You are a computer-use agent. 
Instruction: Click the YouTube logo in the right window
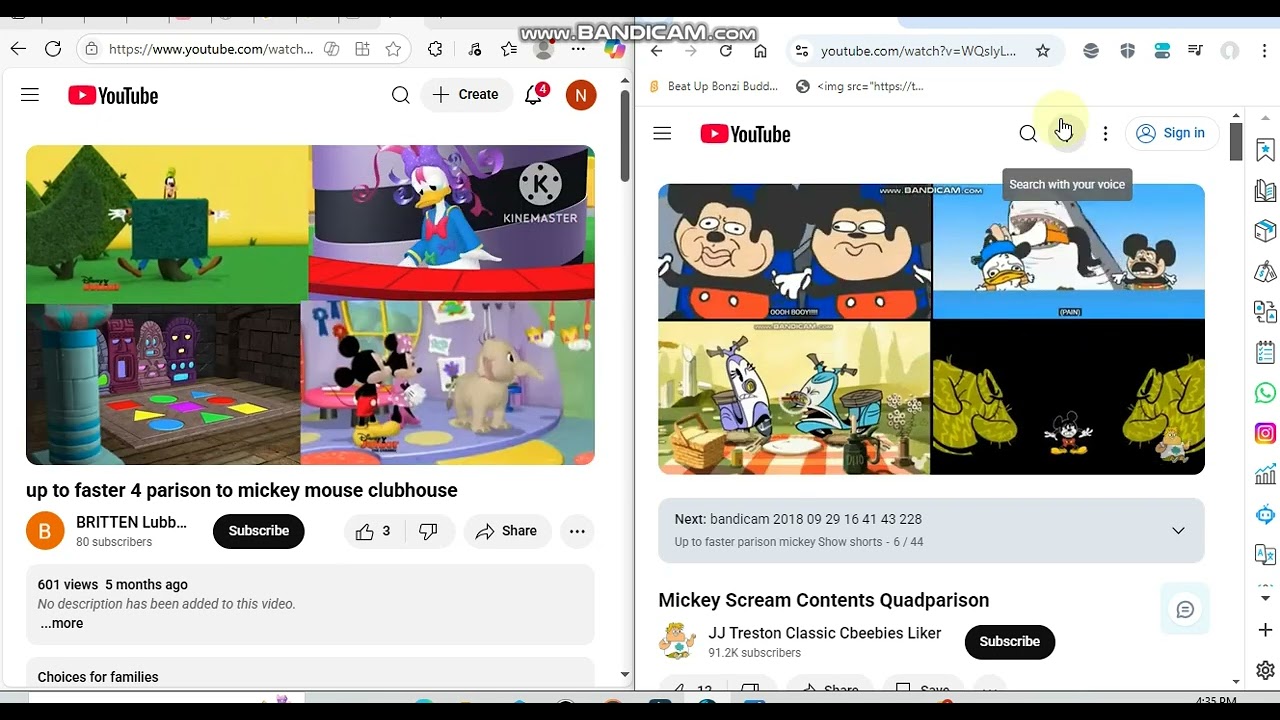point(745,134)
